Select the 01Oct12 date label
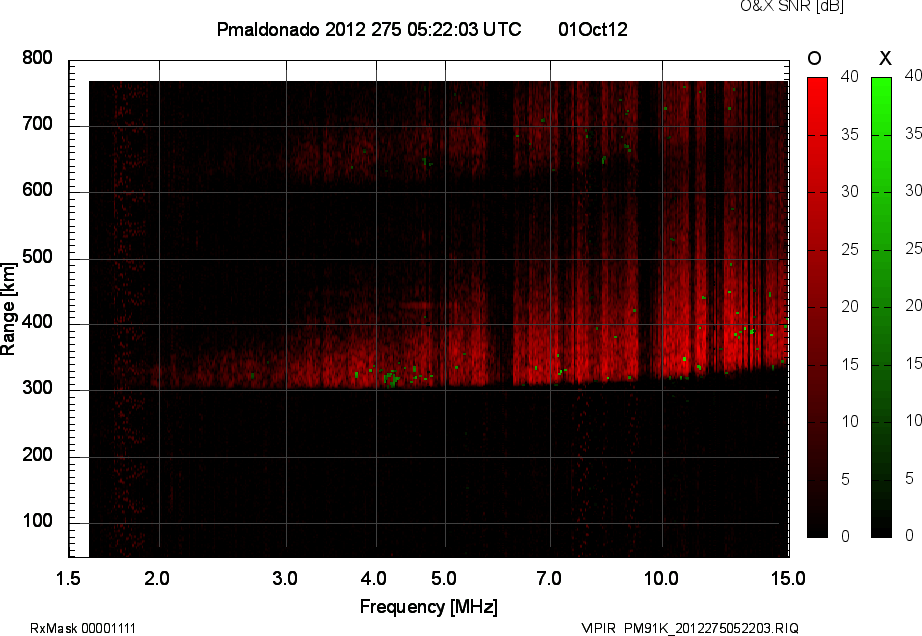Screen dimensions: 922x636 coord(593,30)
